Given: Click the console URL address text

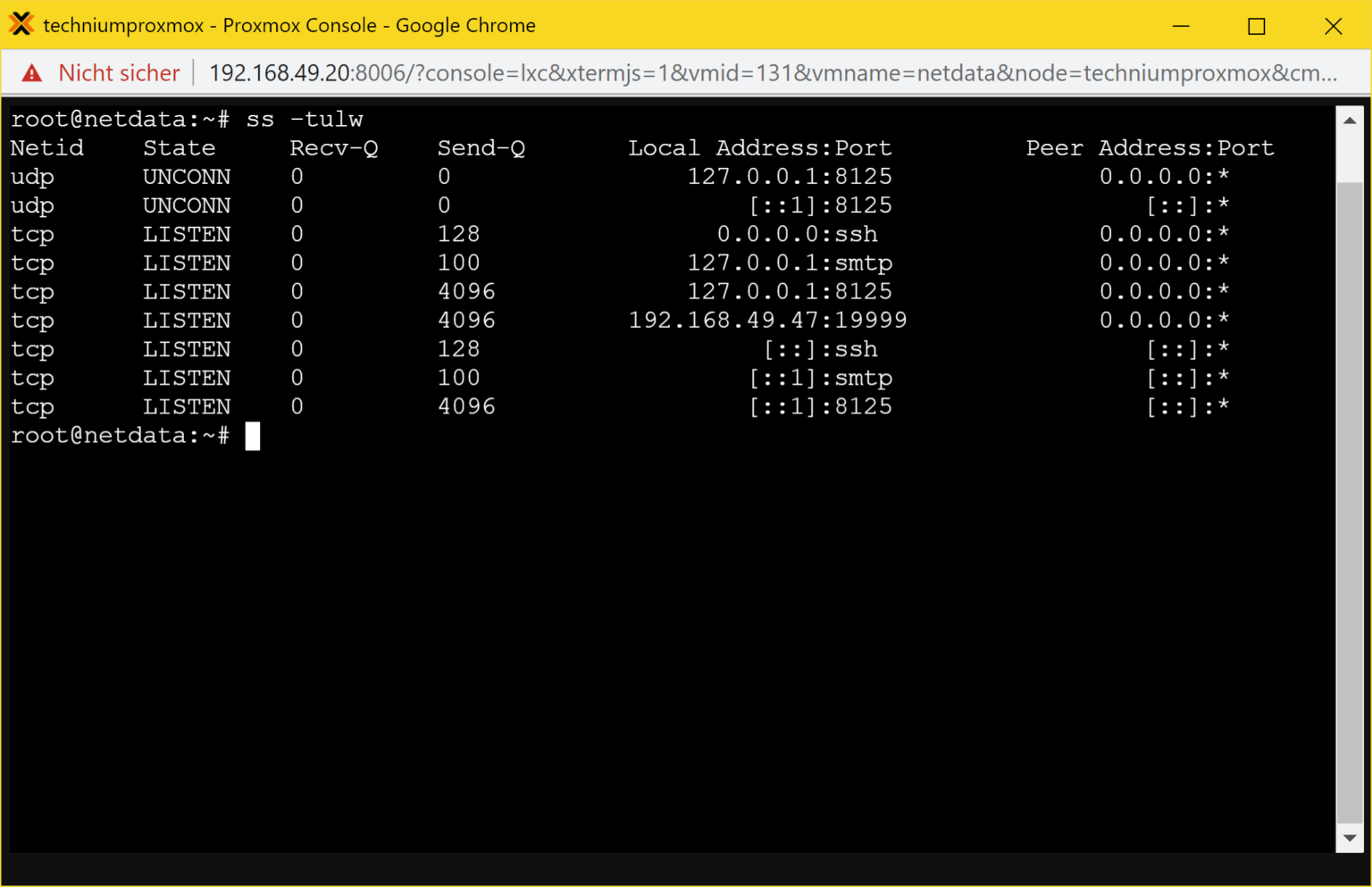Looking at the screenshot, I should (773, 73).
